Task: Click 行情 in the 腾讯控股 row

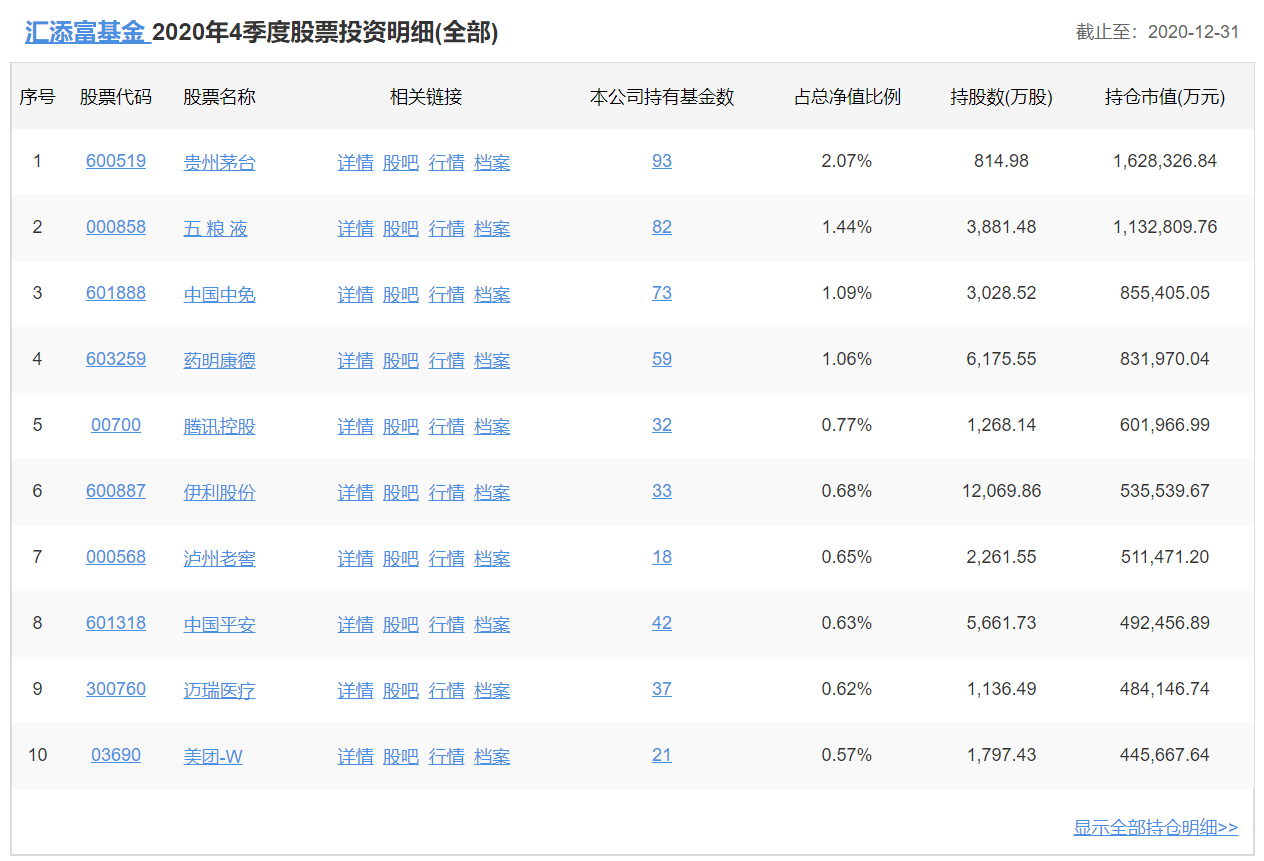Action: pos(447,426)
